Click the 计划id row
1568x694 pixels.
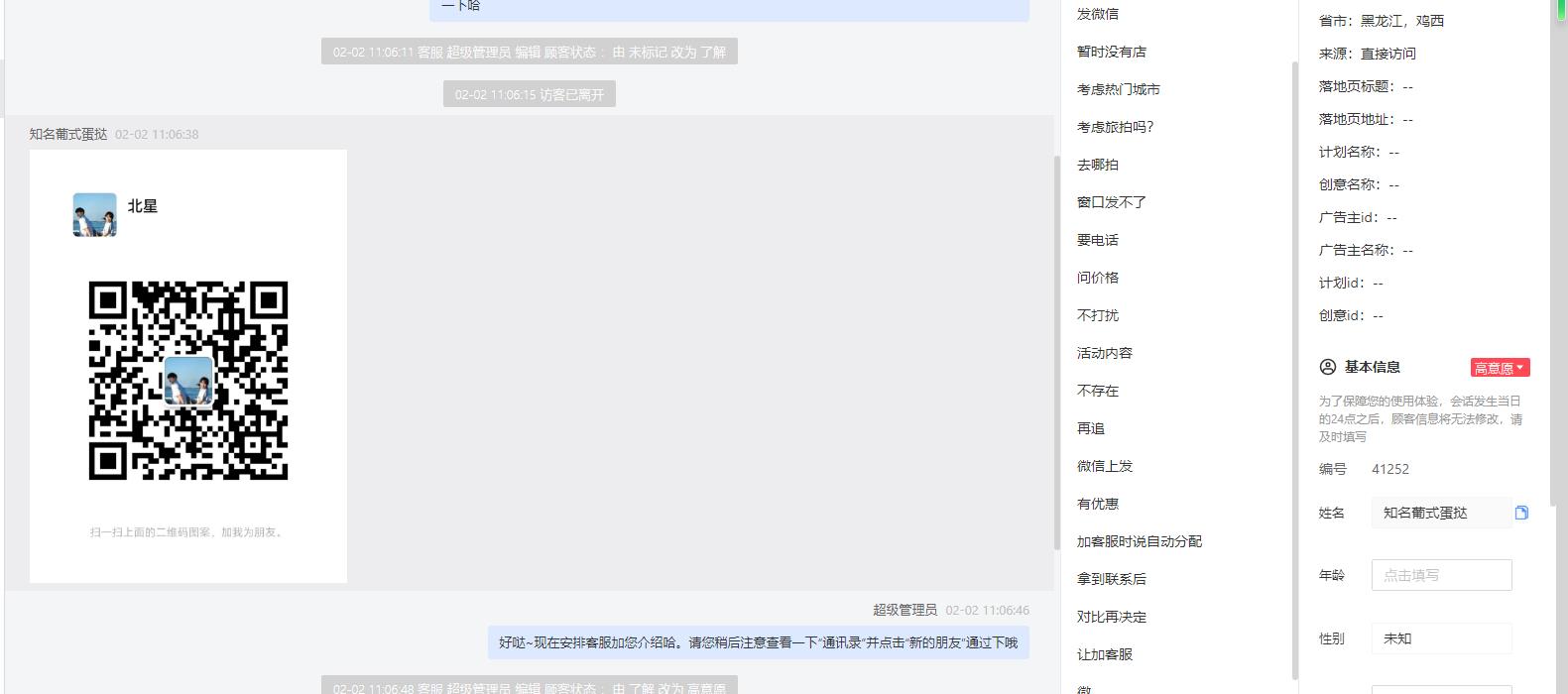tap(1351, 283)
